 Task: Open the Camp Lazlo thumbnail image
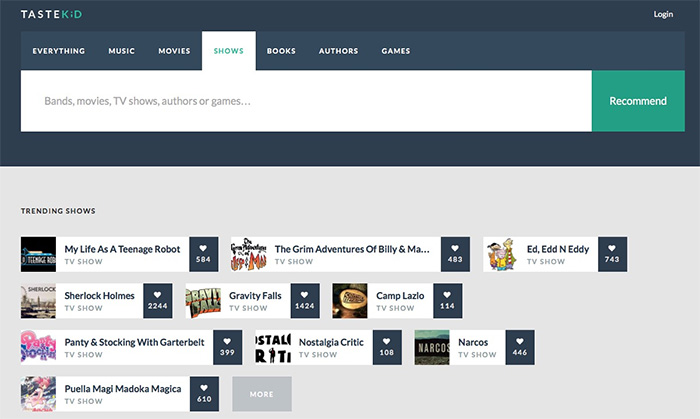click(350, 301)
